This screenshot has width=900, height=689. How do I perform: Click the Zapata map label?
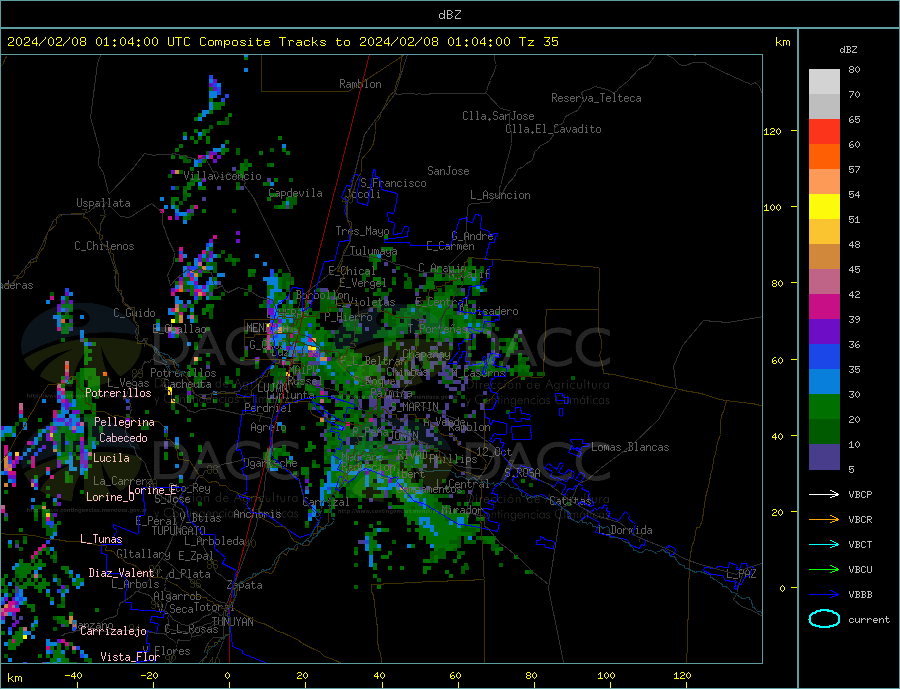245,585
